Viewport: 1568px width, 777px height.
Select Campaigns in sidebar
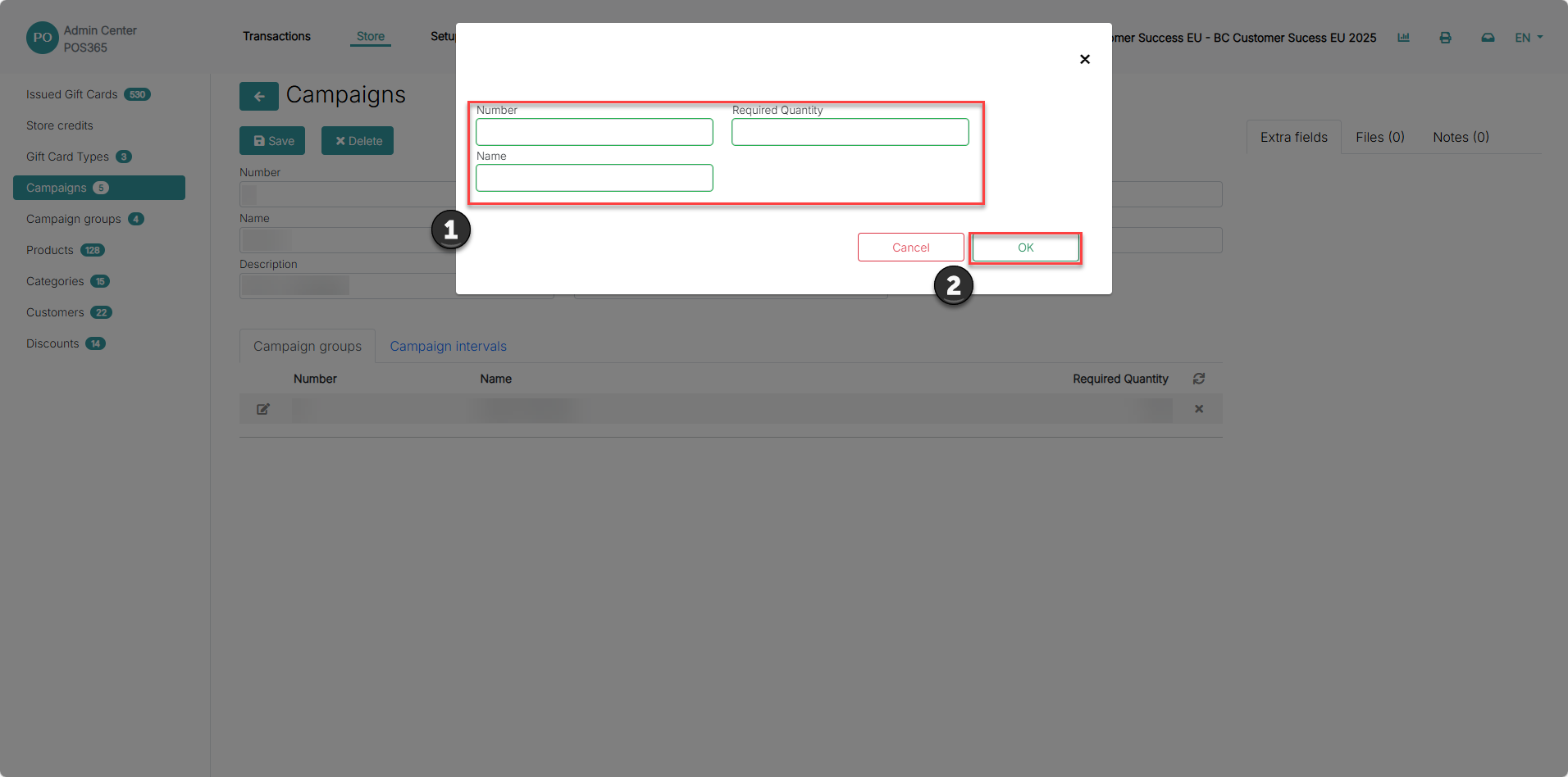pyautogui.click(x=98, y=188)
